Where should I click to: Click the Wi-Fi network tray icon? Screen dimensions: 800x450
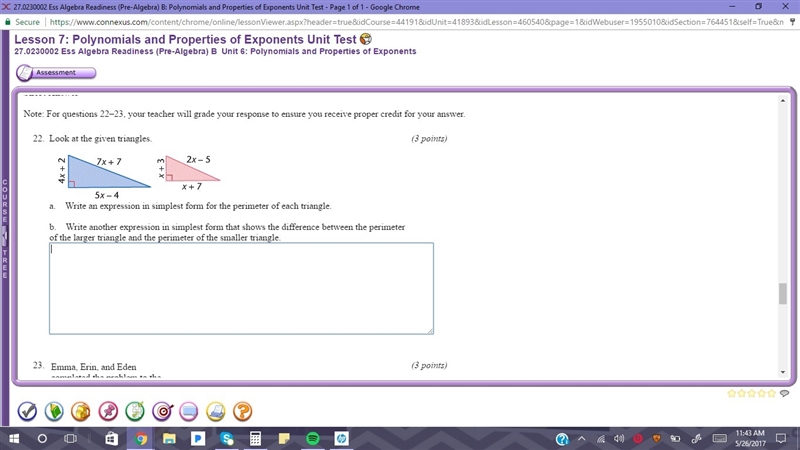coord(601,439)
